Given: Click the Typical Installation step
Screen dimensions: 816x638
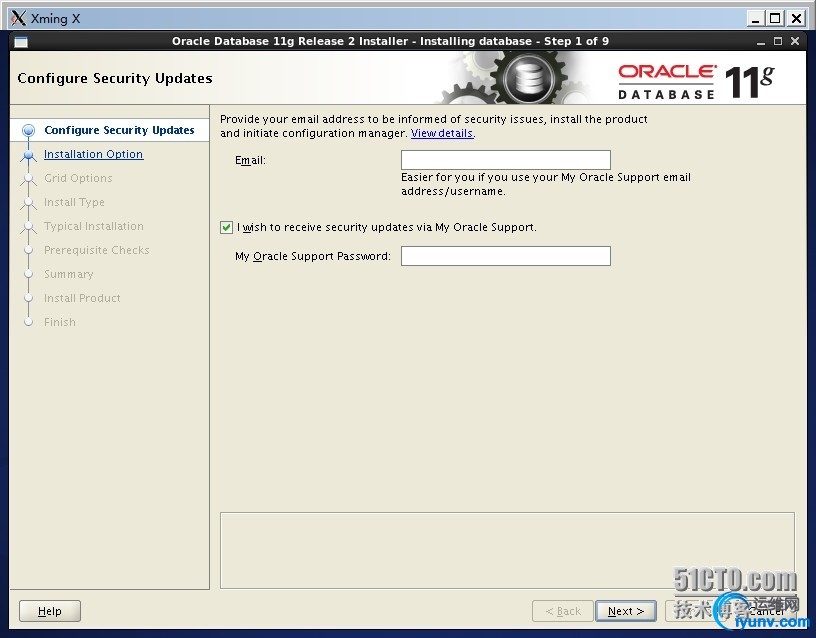Looking at the screenshot, I should [94, 226].
